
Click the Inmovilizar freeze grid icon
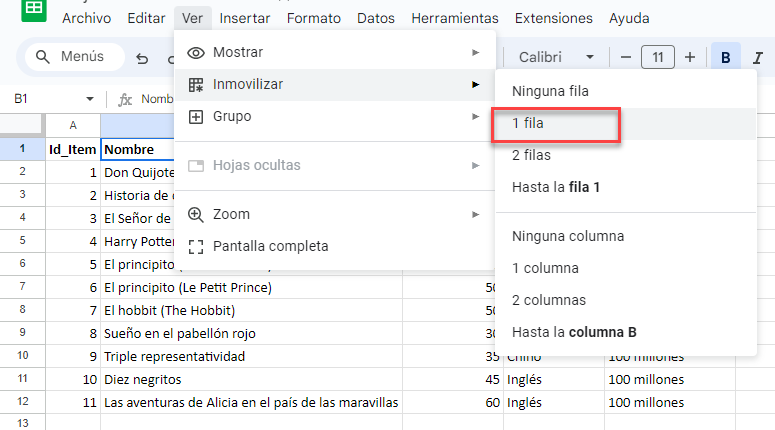click(x=196, y=85)
